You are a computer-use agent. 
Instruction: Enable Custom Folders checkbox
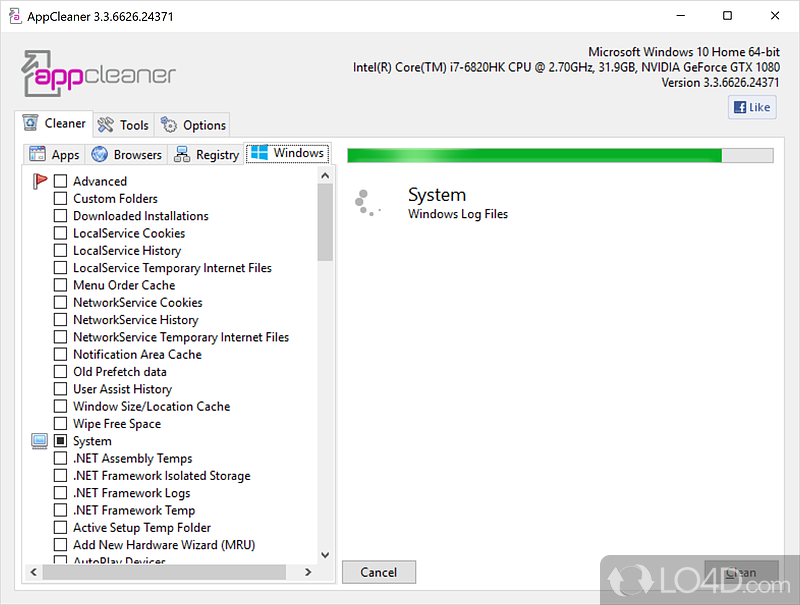60,198
